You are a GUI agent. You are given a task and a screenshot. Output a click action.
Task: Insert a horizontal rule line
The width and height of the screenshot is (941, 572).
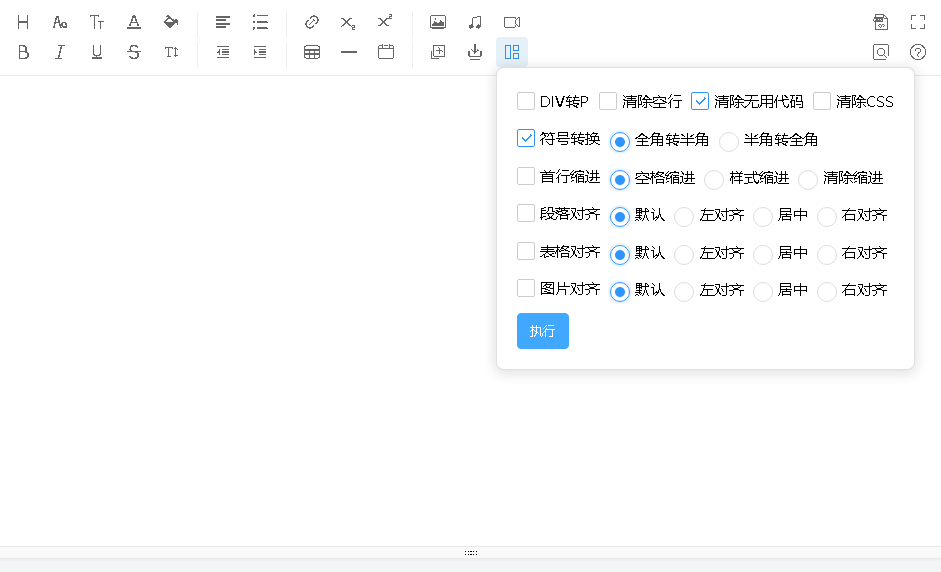point(349,52)
